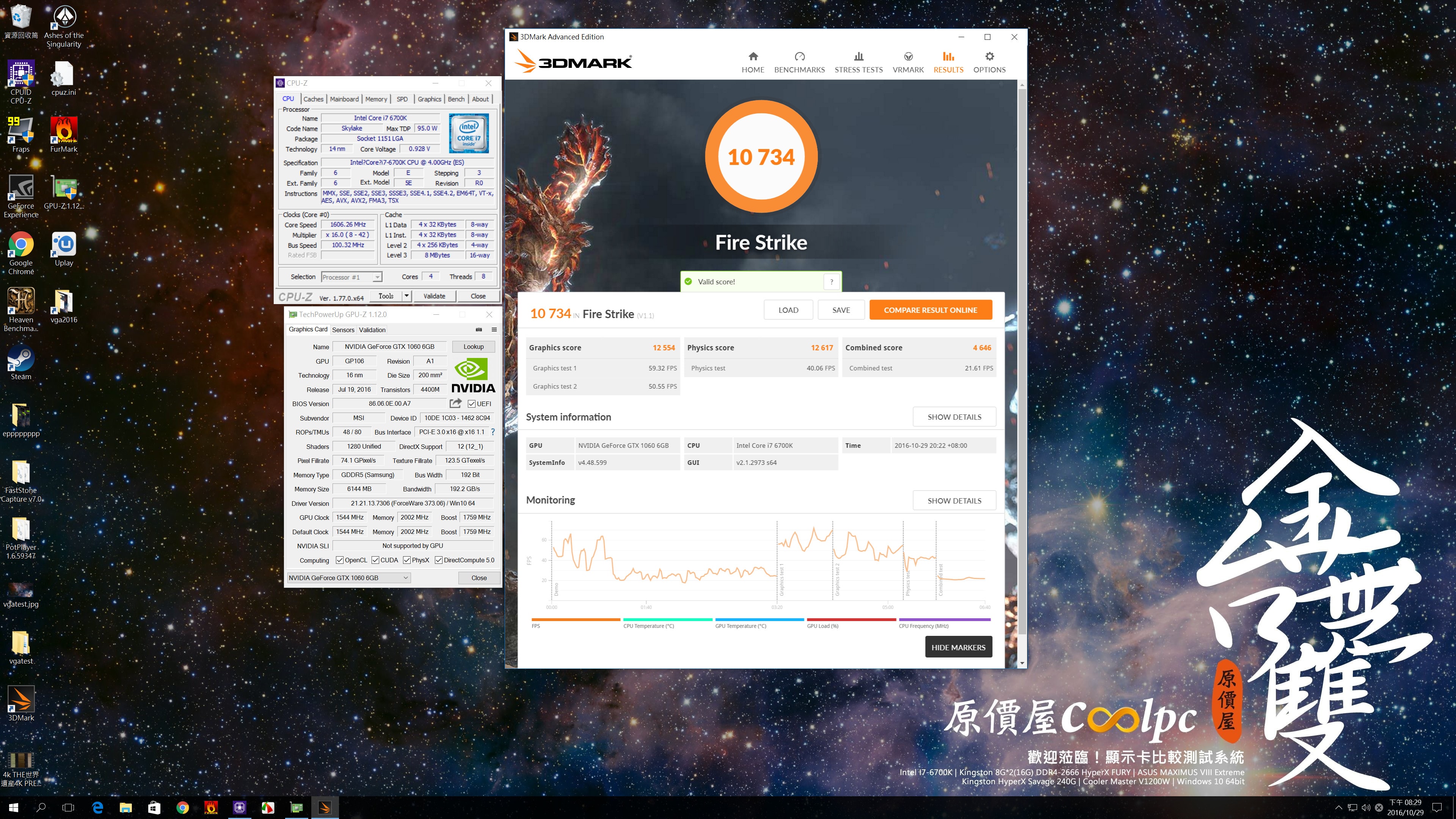Viewport: 1456px width, 819px height.
Task: Click the Tools button in CPU-Z
Action: (386, 296)
